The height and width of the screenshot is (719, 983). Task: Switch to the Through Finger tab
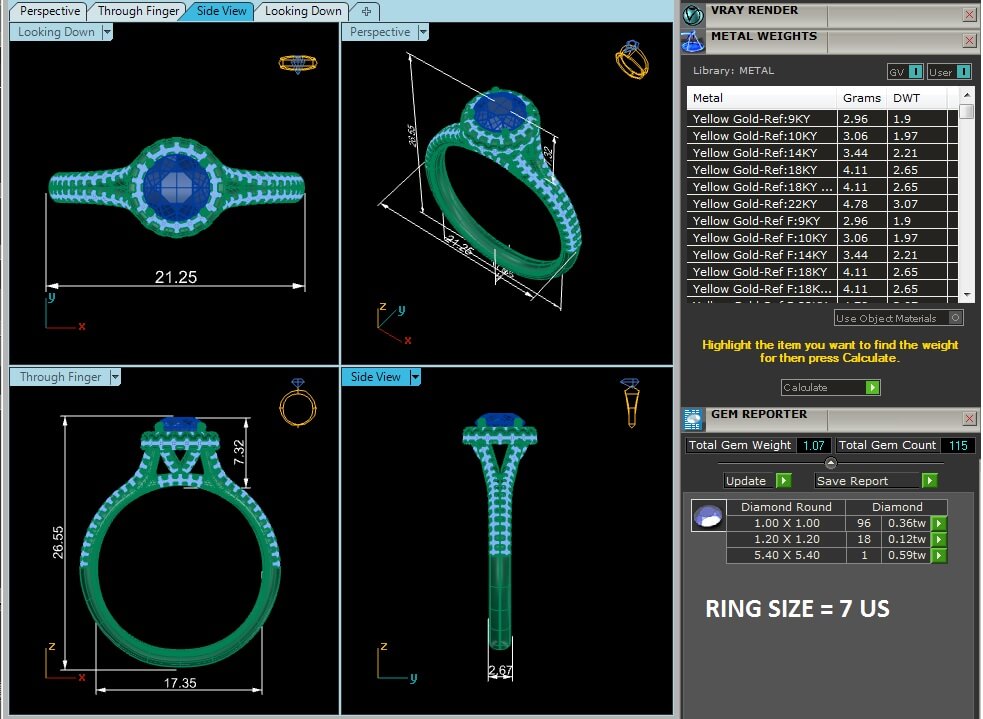click(x=139, y=11)
